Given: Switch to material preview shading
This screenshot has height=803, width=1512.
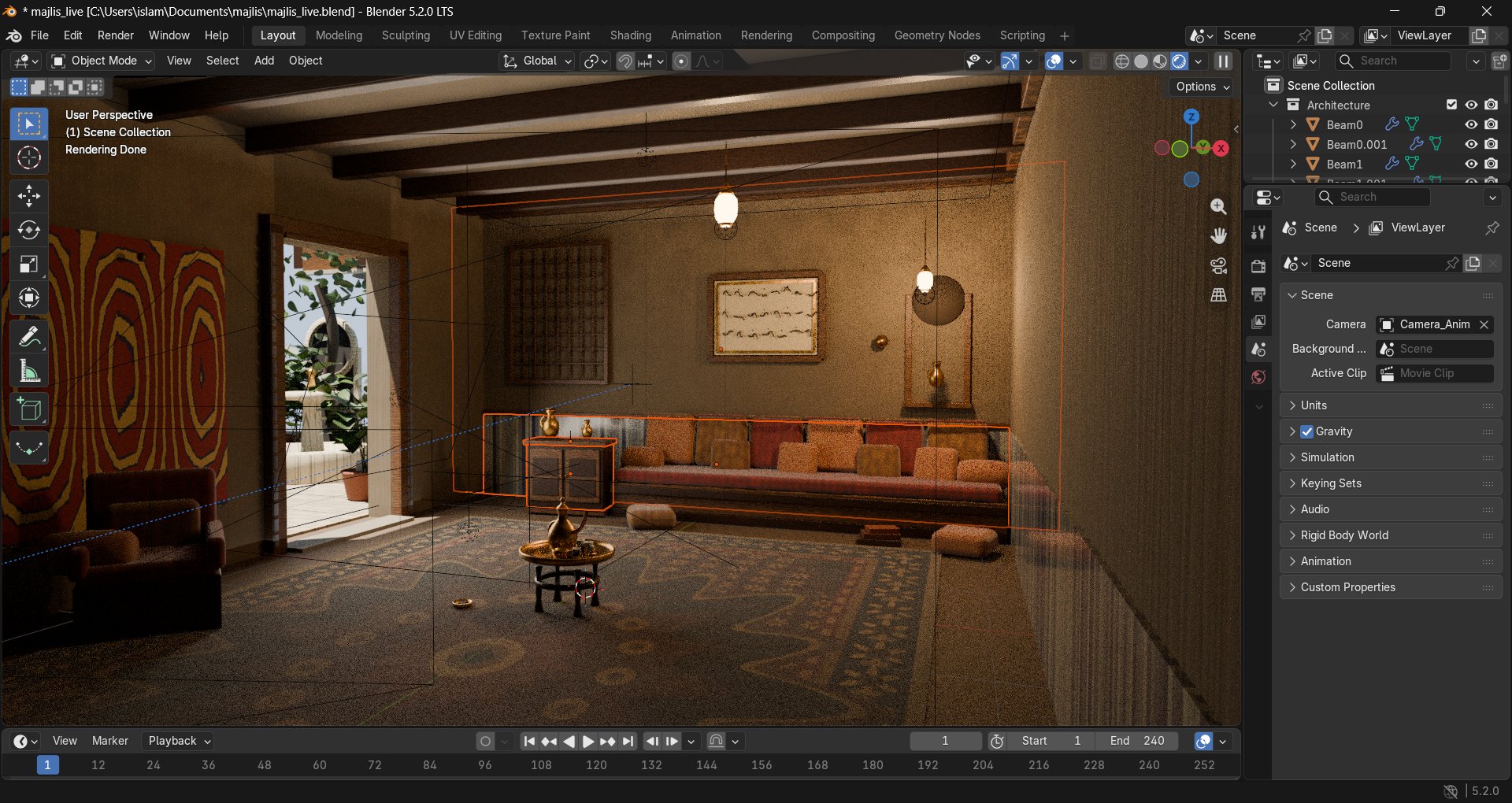Looking at the screenshot, I should pyautogui.click(x=1160, y=61).
